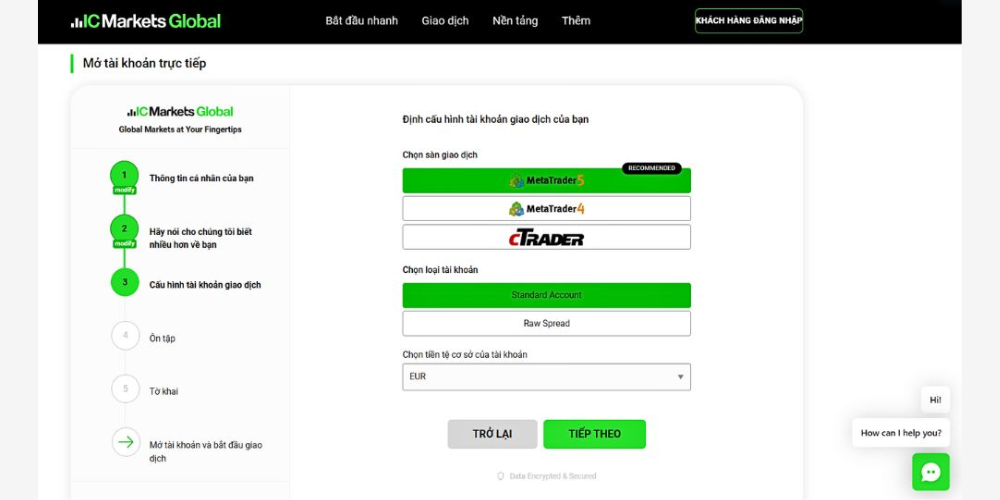Click step 4 circle for Ôn tập
This screenshot has width=1000, height=500.
(x=125, y=336)
